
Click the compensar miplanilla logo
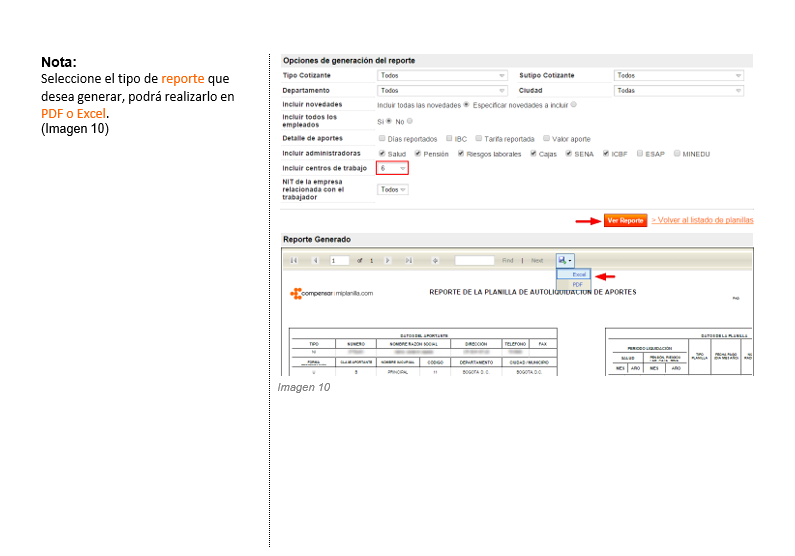tap(332, 293)
